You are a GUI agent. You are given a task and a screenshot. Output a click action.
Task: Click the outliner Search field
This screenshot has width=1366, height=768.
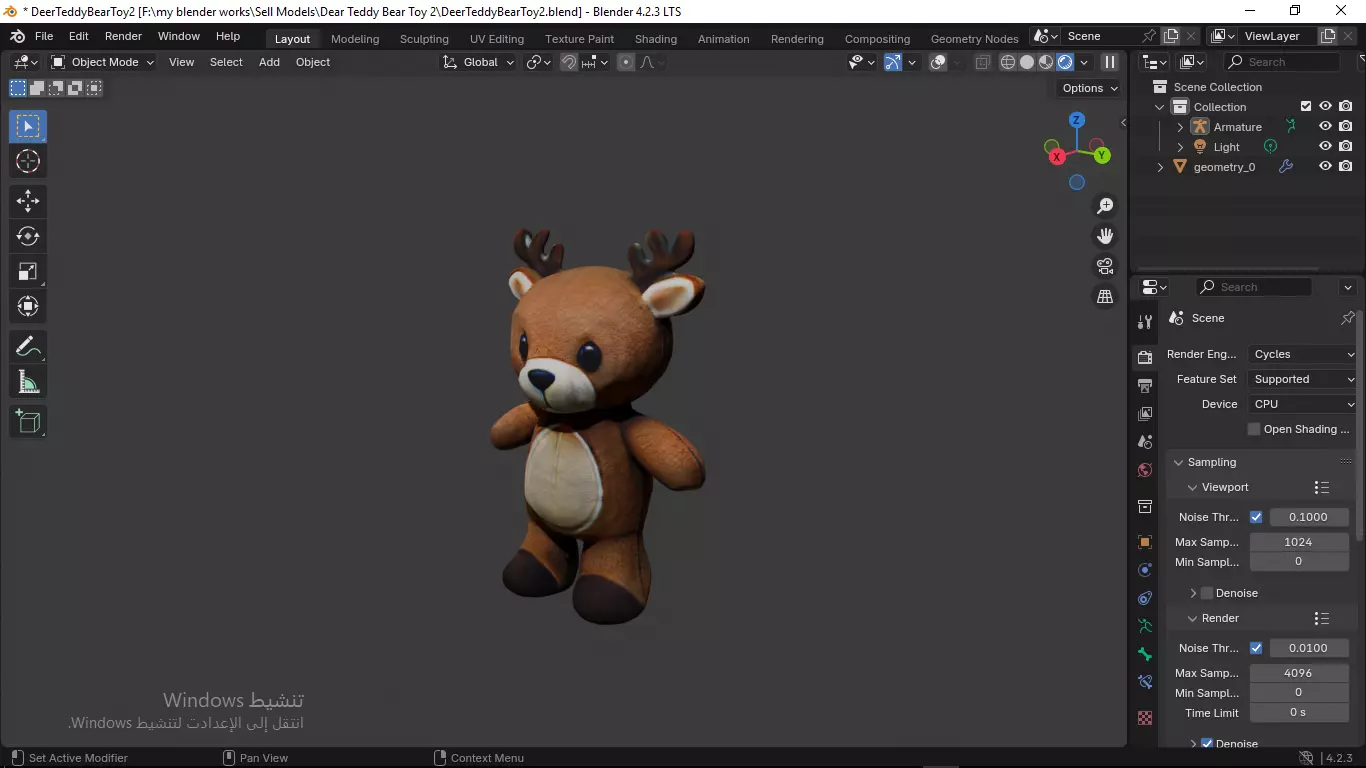(x=1282, y=62)
